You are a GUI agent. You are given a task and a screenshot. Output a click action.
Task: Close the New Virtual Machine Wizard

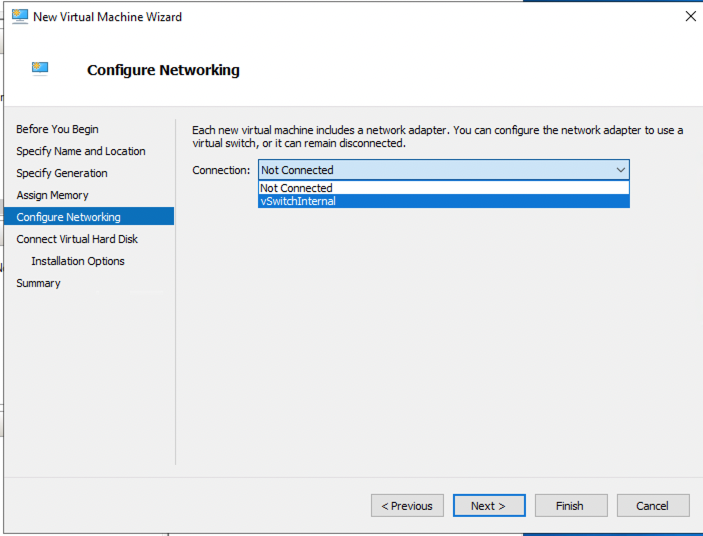(x=690, y=17)
